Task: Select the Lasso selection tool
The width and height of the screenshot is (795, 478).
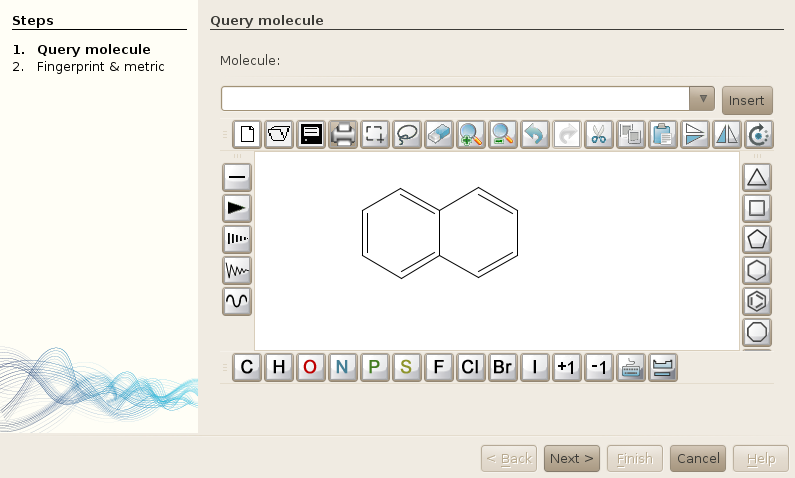Action: 407,134
